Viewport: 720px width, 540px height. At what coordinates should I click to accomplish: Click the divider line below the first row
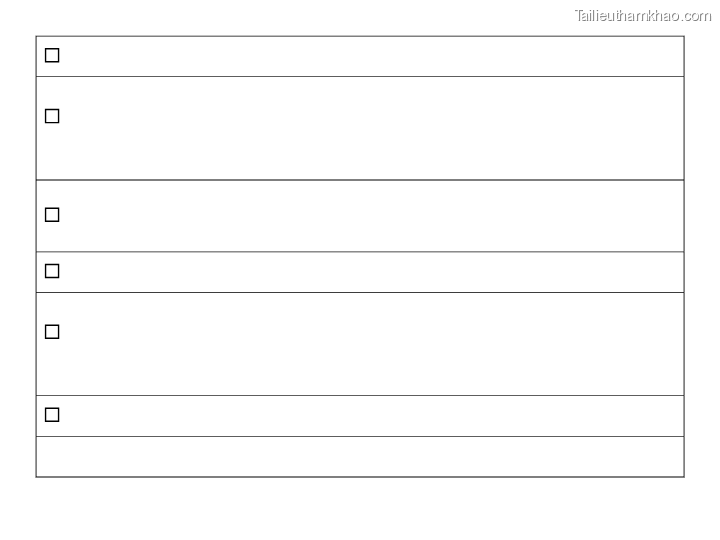pos(360,76)
